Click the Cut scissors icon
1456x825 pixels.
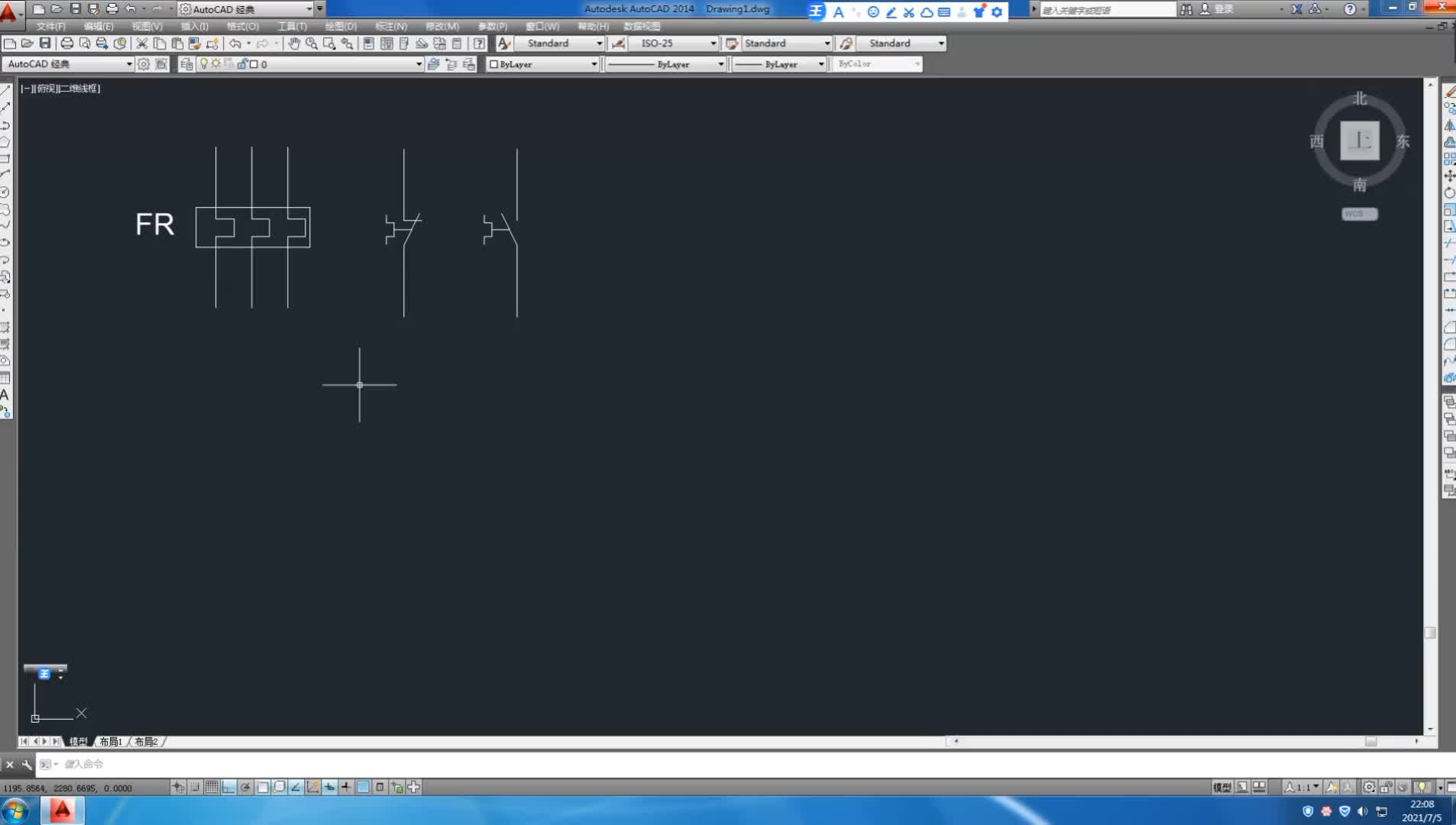click(142, 44)
